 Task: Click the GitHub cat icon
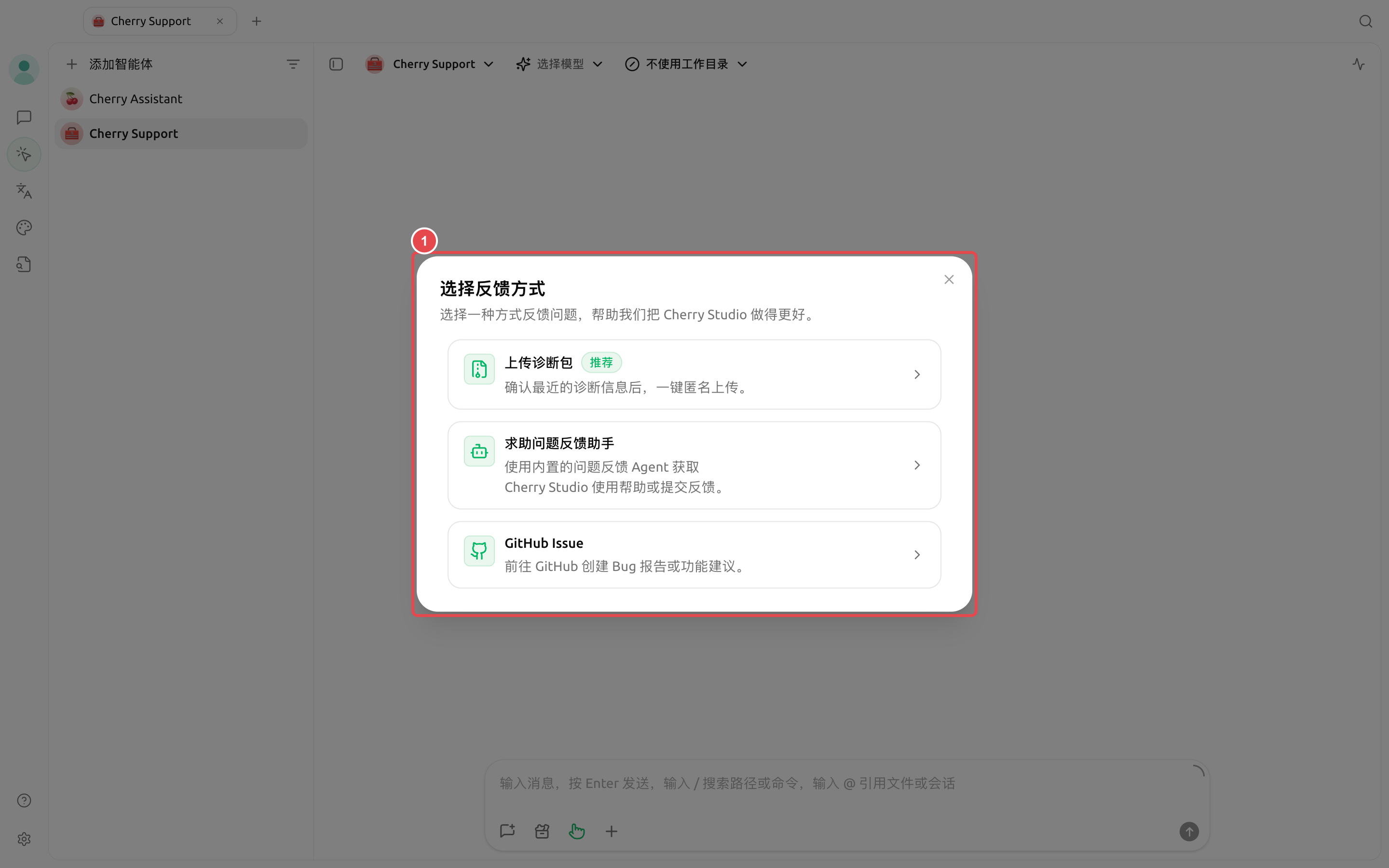click(479, 551)
